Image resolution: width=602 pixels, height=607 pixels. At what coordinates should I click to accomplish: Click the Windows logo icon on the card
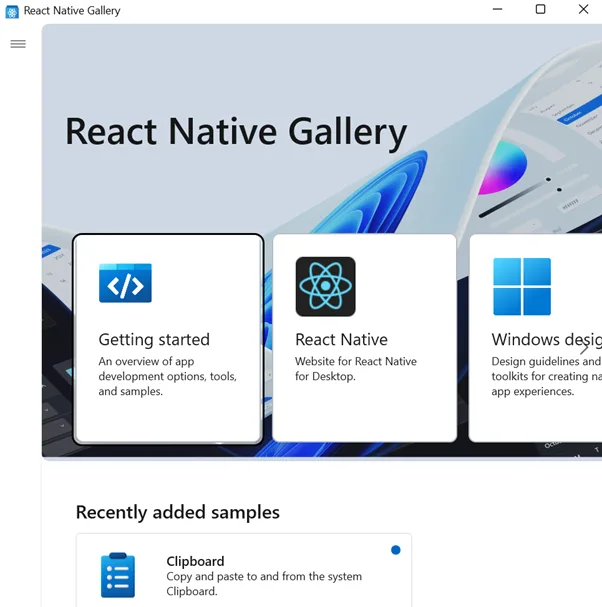tap(522, 286)
